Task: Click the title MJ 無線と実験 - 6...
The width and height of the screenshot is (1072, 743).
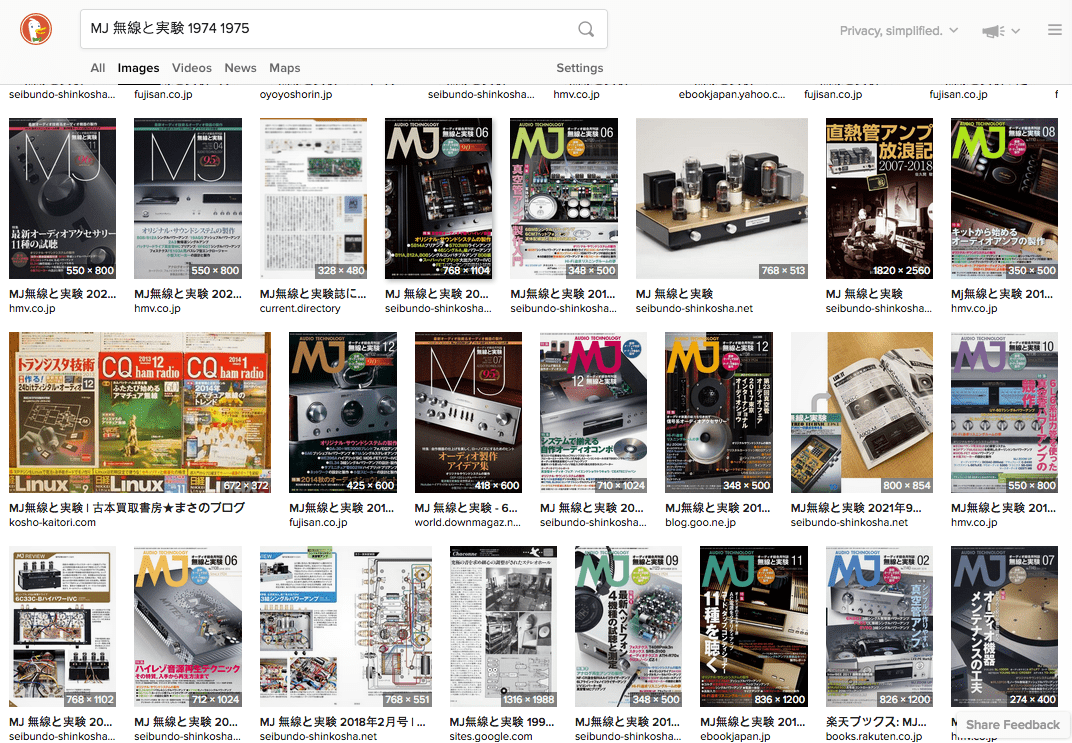Action: [x=466, y=507]
